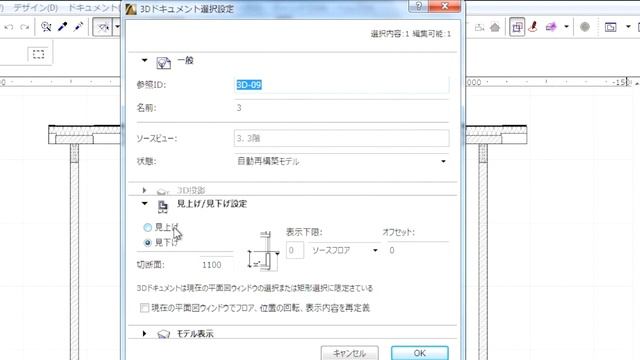Click the OK button
The height and width of the screenshot is (360, 640).
(420, 353)
